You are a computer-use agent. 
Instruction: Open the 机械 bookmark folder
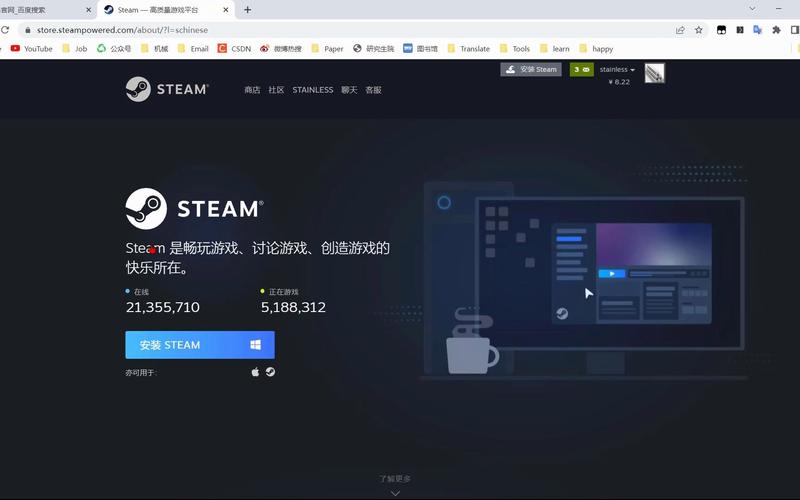[x=155, y=48]
